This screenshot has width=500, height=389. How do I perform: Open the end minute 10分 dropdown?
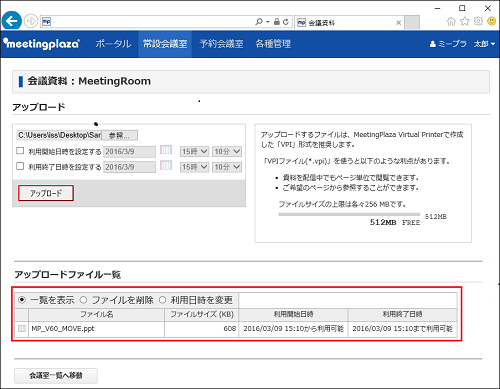click(x=227, y=167)
